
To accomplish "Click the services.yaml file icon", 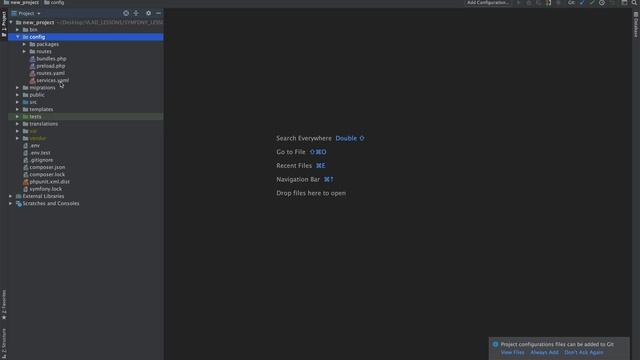I will pyautogui.click(x=32, y=80).
